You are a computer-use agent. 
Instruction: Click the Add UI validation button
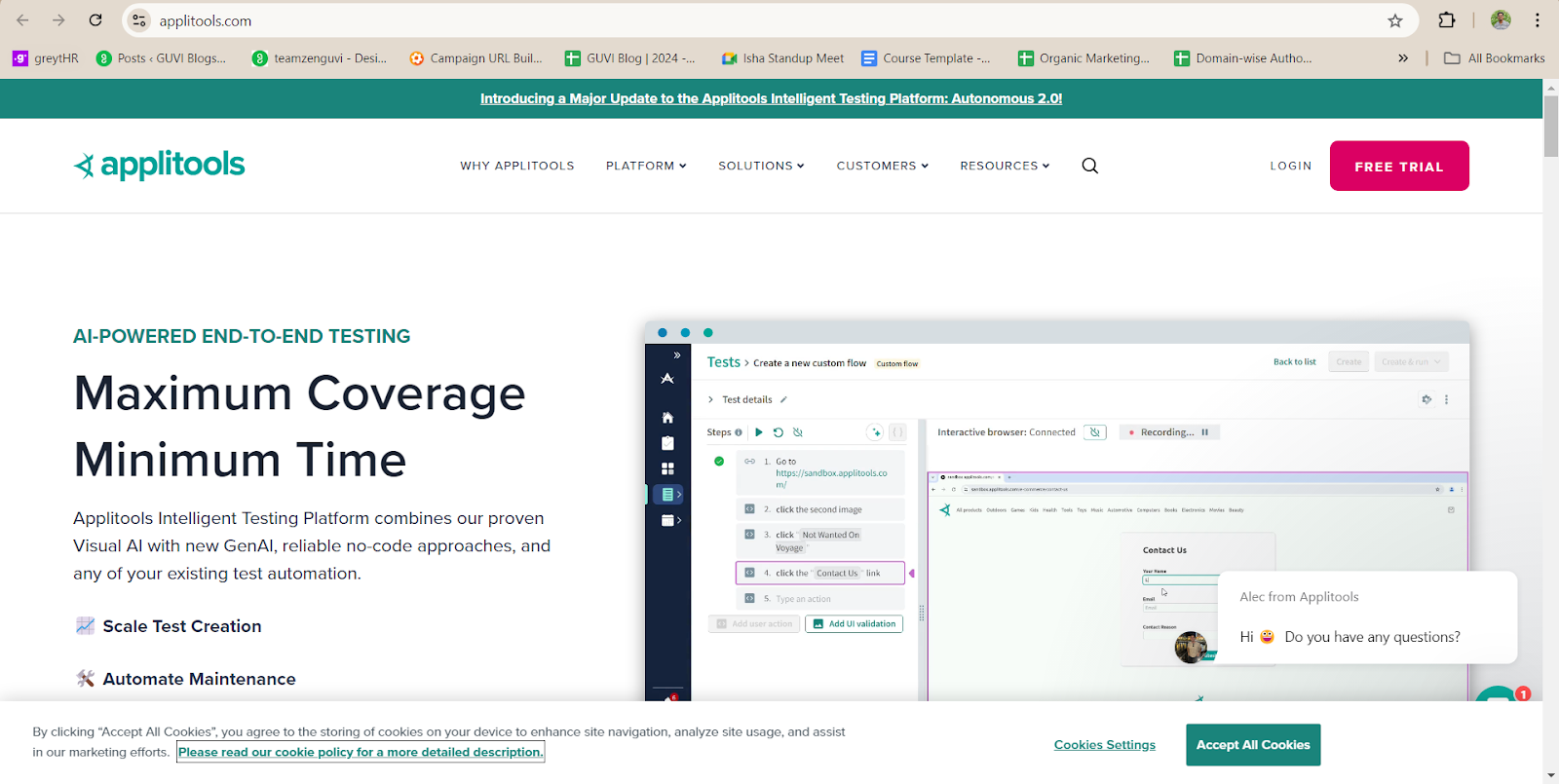(x=855, y=624)
